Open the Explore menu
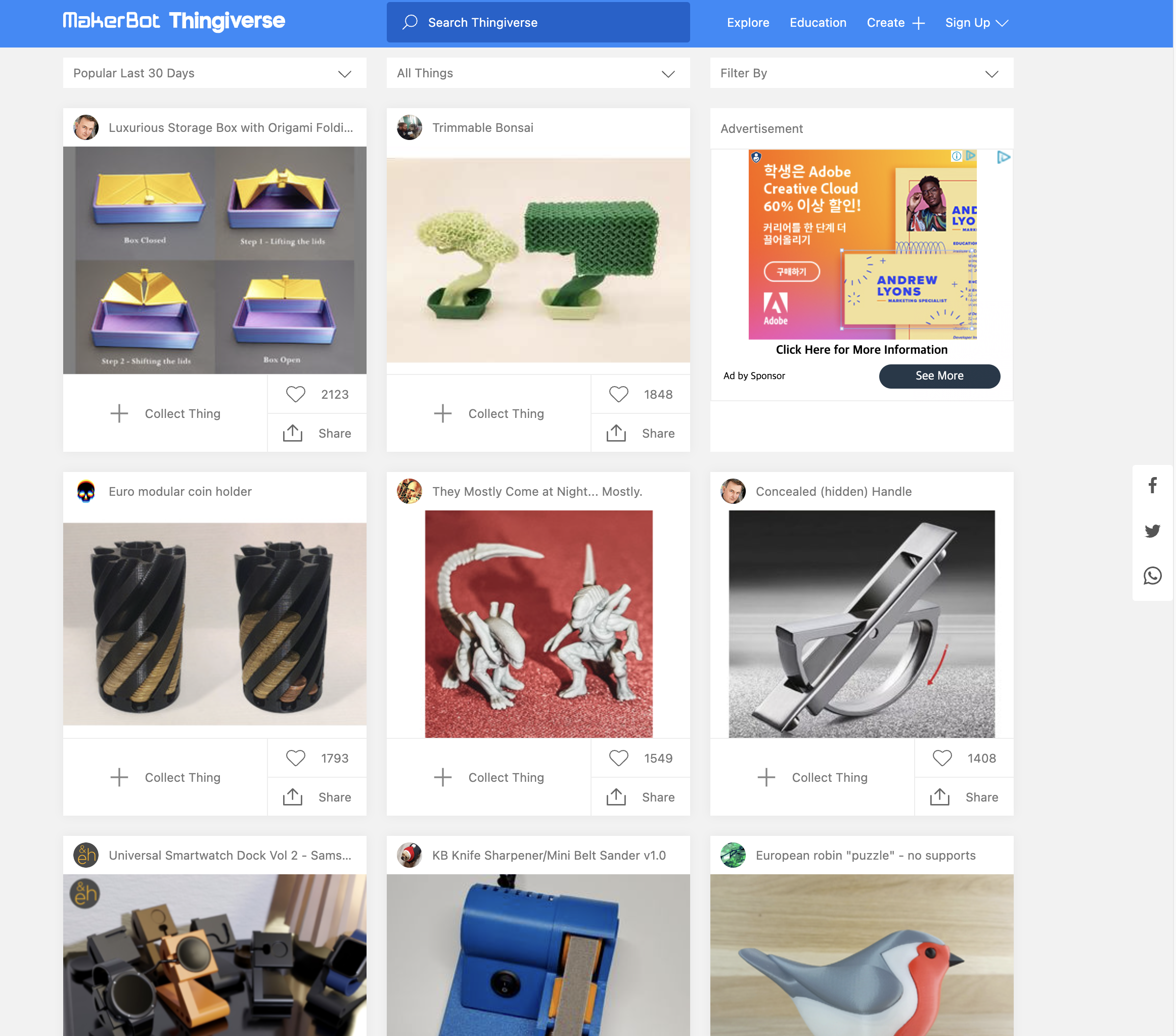 747,22
